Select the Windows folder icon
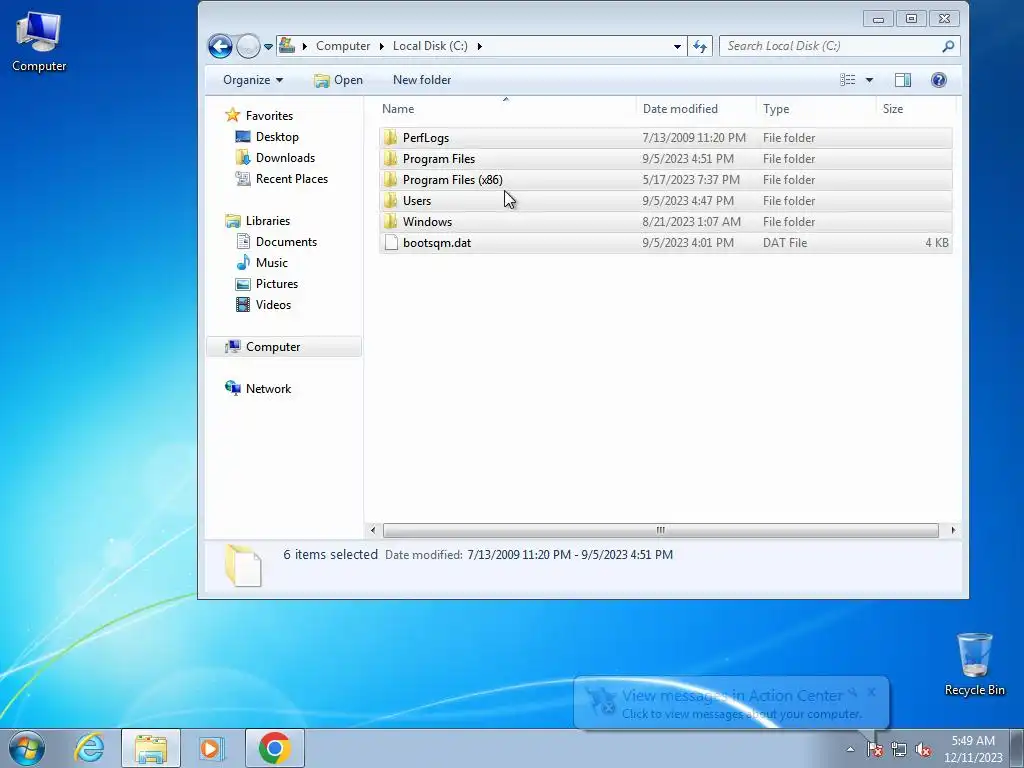 pos(391,221)
